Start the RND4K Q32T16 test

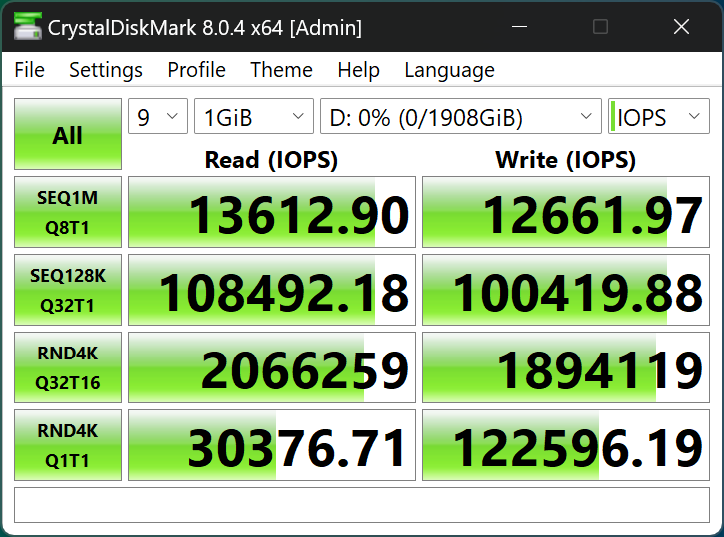[x=68, y=368]
